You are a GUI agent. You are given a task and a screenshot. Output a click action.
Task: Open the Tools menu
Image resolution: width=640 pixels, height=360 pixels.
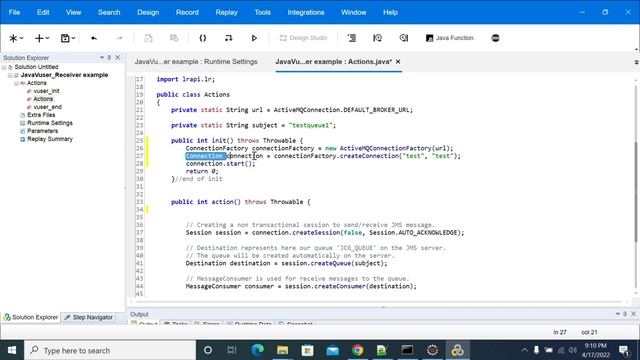[262, 12]
